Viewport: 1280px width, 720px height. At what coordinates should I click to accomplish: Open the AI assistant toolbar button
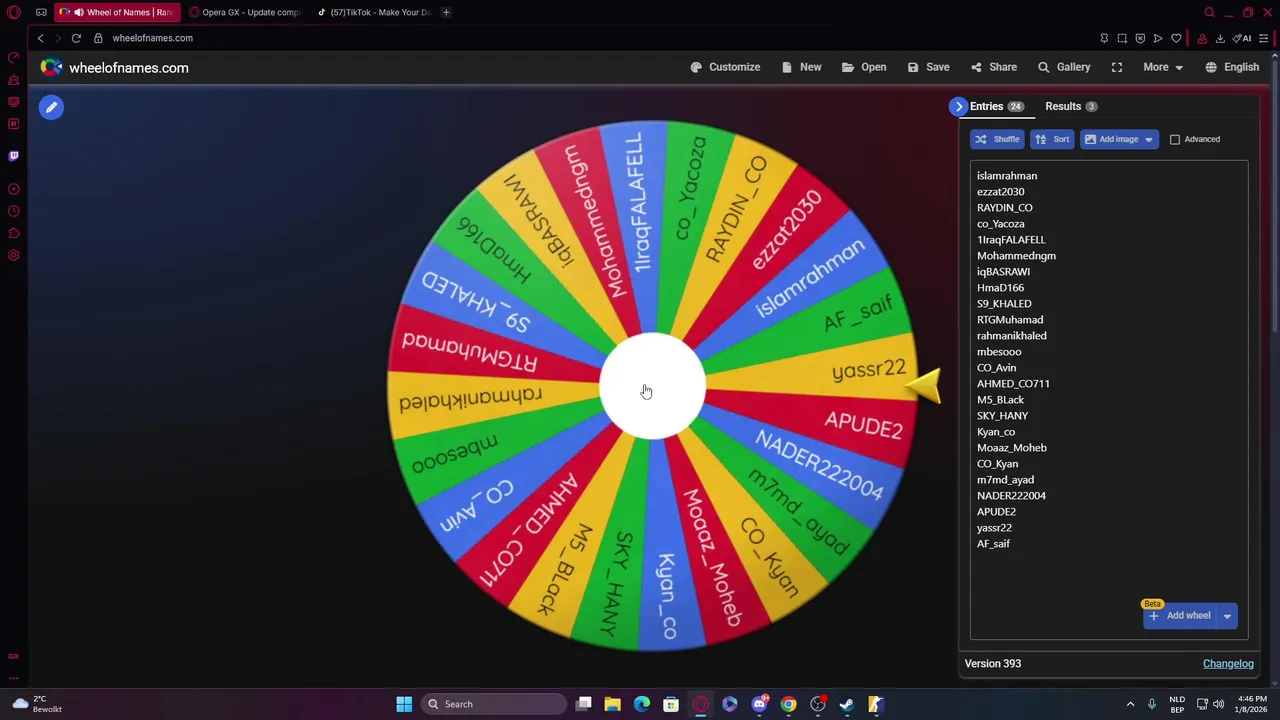pyautogui.click(x=1242, y=38)
